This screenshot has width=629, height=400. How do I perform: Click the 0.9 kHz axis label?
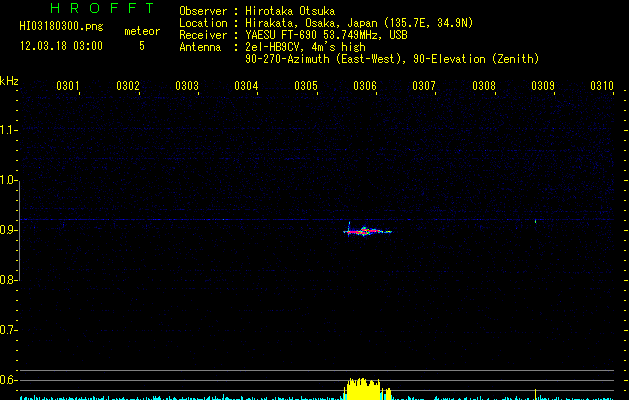8,230
